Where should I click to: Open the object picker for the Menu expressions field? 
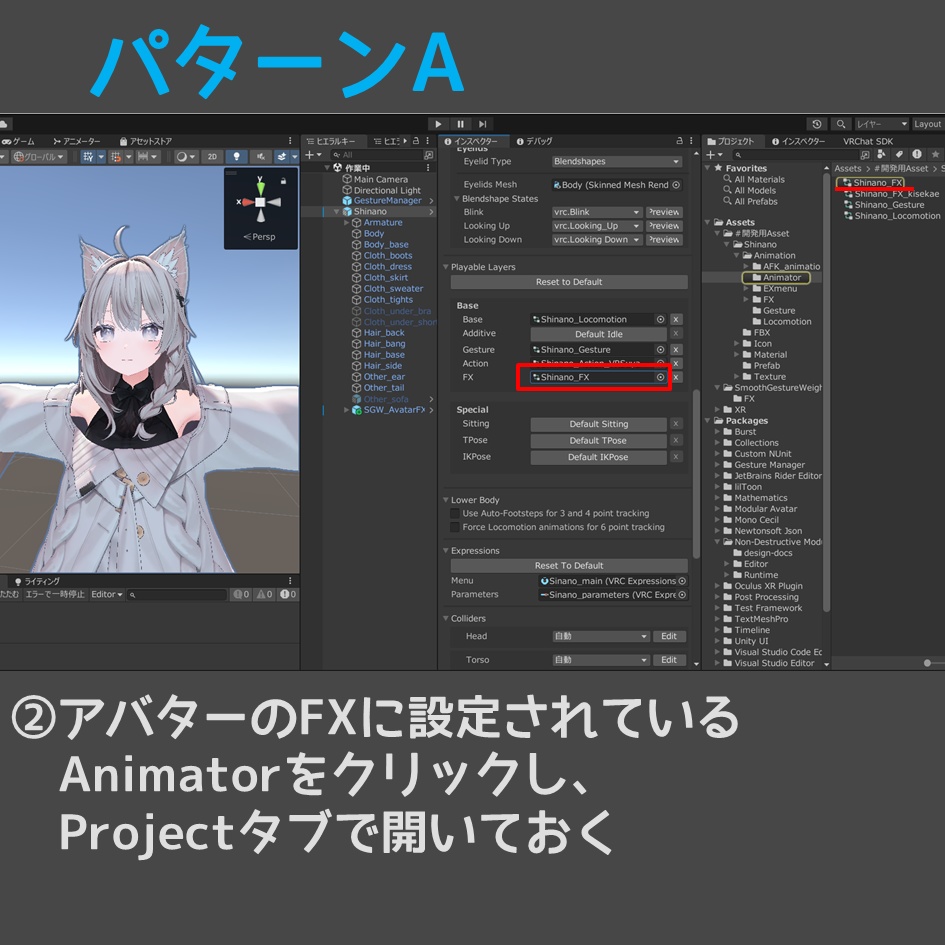(681, 581)
